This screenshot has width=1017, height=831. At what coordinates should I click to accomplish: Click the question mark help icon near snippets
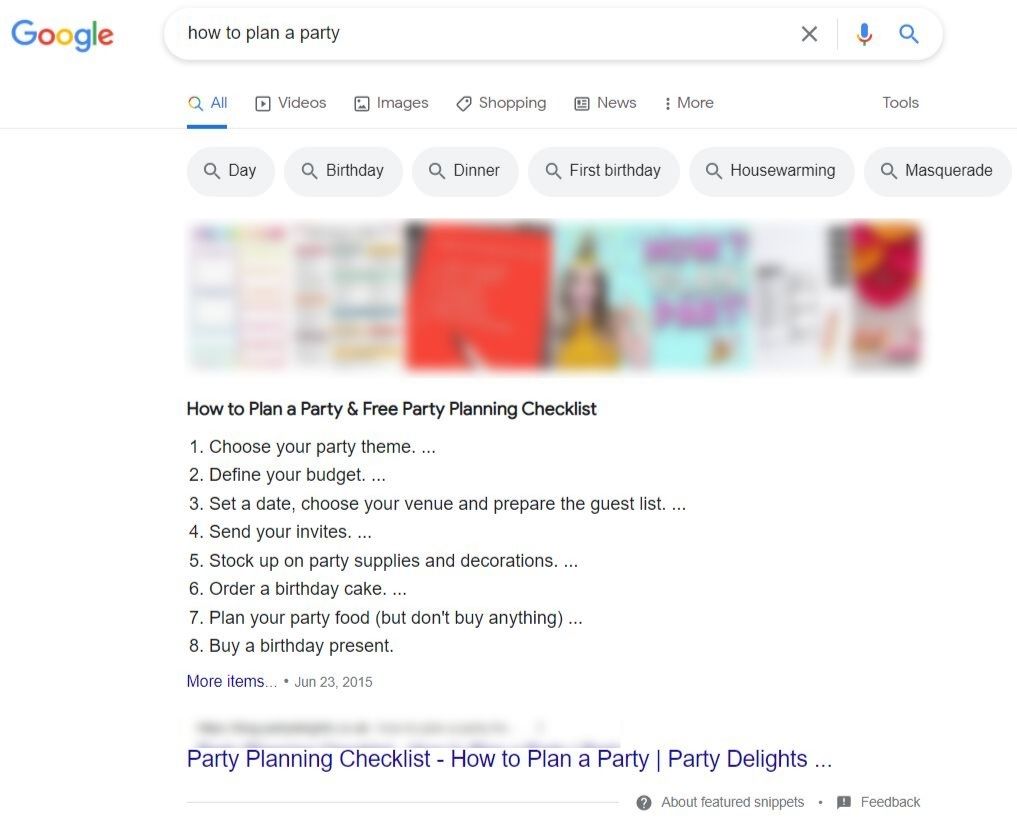pos(646,802)
